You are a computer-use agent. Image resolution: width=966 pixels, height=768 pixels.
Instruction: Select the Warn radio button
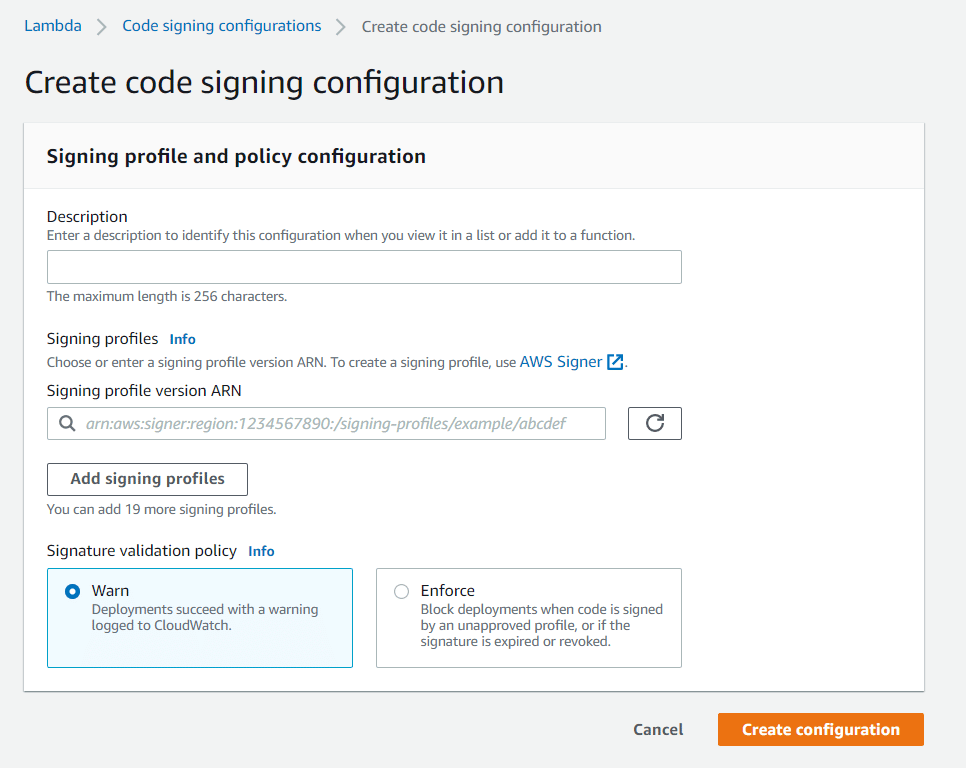pyautogui.click(x=73, y=591)
